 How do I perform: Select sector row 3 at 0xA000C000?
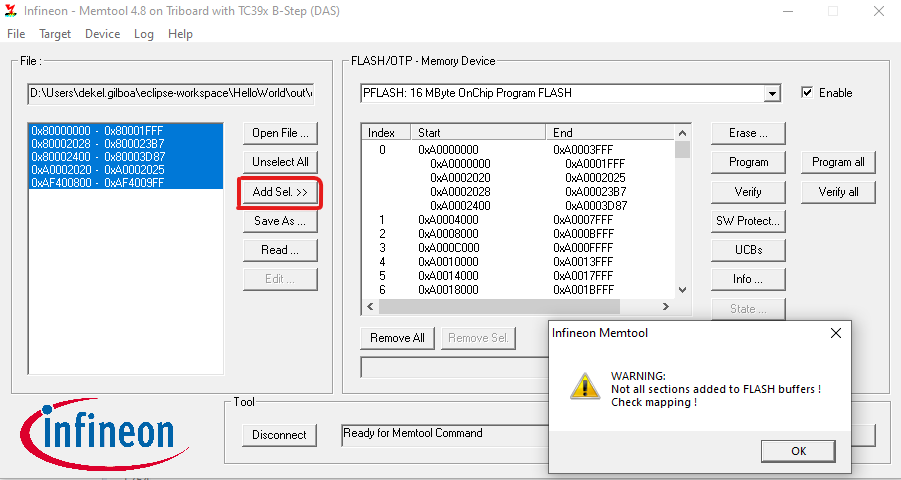518,248
